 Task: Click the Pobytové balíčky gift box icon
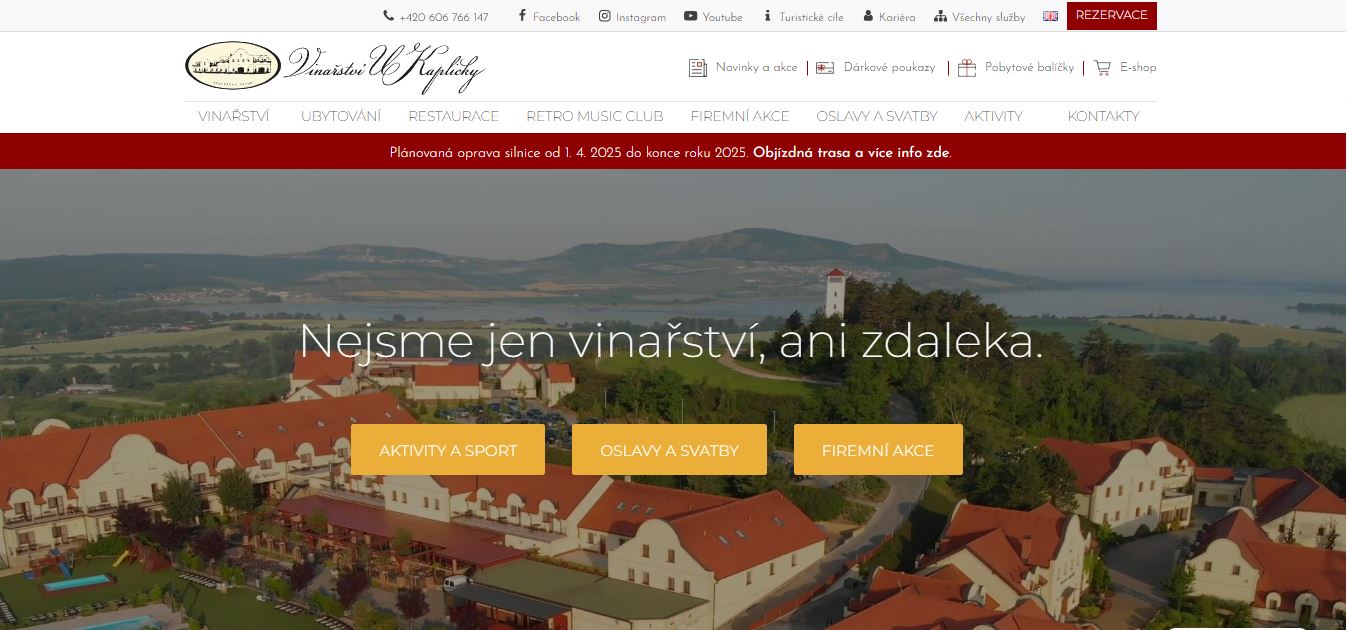(966, 68)
